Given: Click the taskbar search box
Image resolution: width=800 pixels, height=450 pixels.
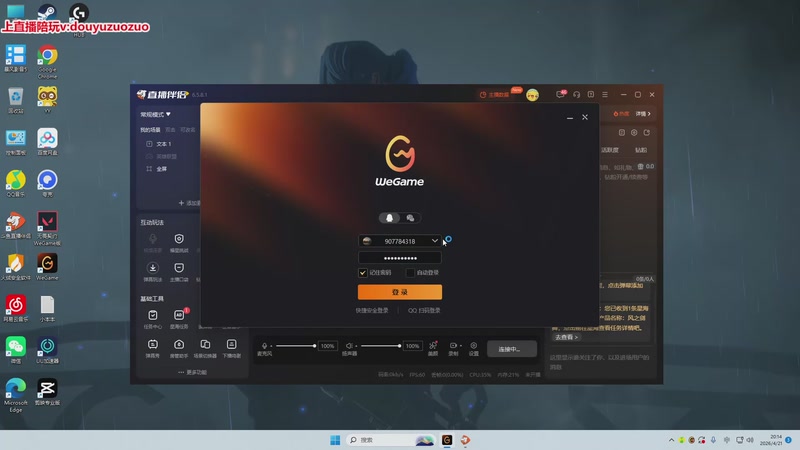Looking at the screenshot, I should [x=390, y=440].
